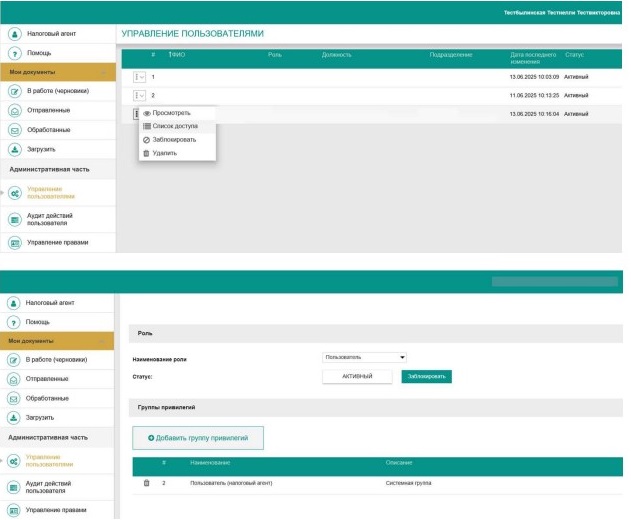Click Налоговый агент icon on the user list screen
Screen dimensions: 631x520
tap(15, 34)
